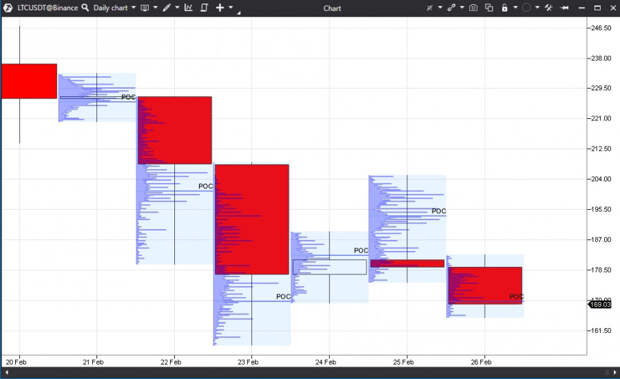The image size is (620, 379).
Task: Open chart settings wrench icon
Action: point(548,8)
